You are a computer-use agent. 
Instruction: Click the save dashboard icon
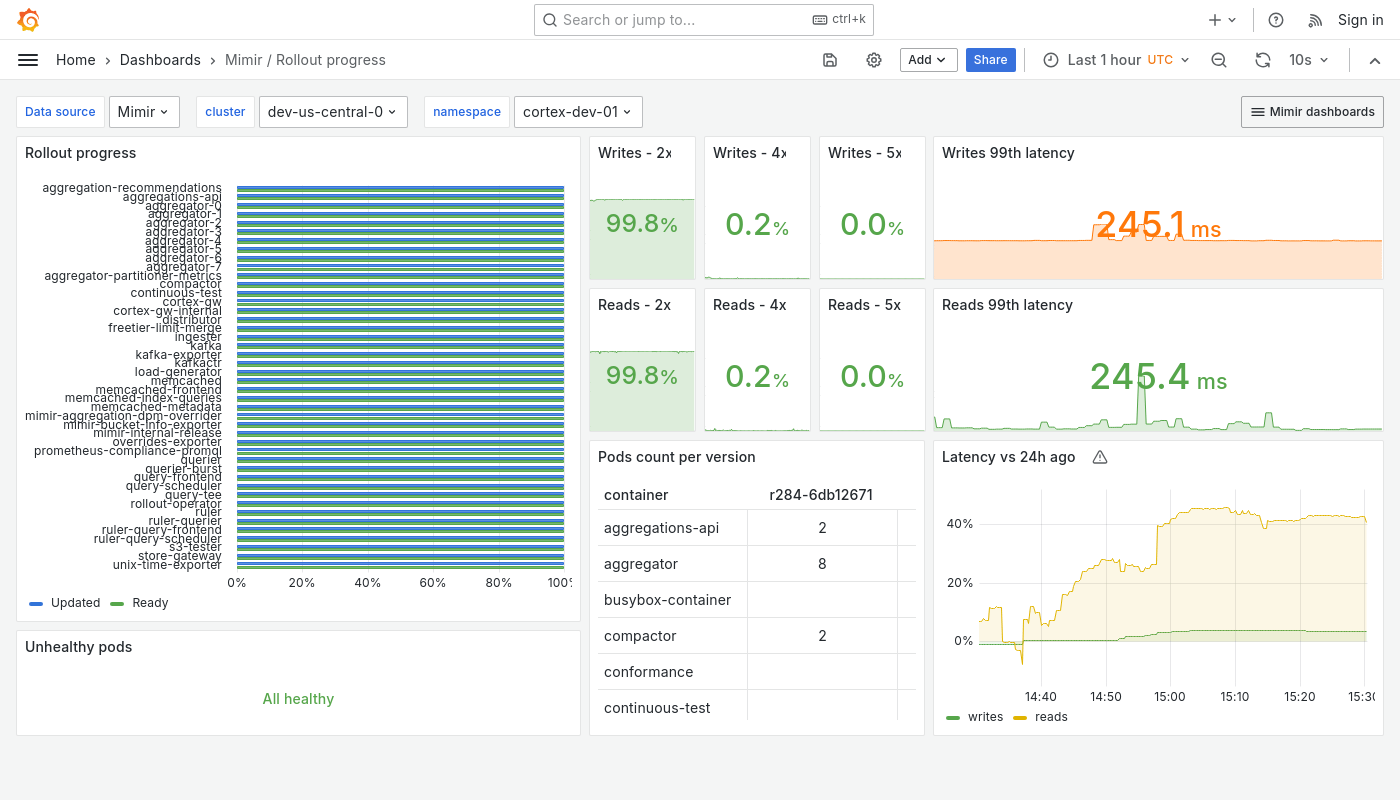[x=830, y=60]
